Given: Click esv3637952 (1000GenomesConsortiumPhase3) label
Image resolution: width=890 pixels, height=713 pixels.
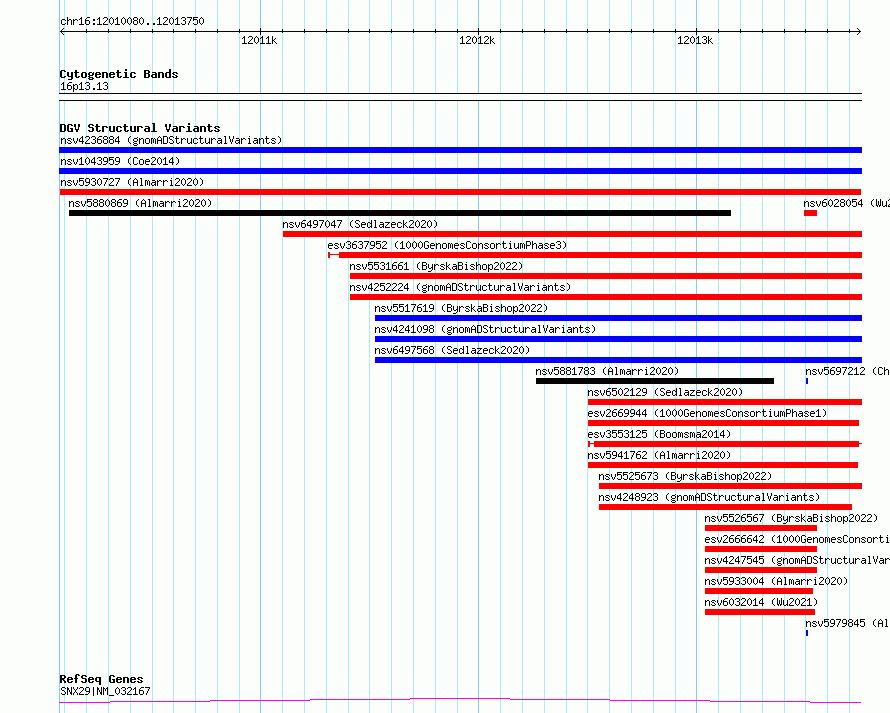Looking at the screenshot, I should click(x=447, y=245).
